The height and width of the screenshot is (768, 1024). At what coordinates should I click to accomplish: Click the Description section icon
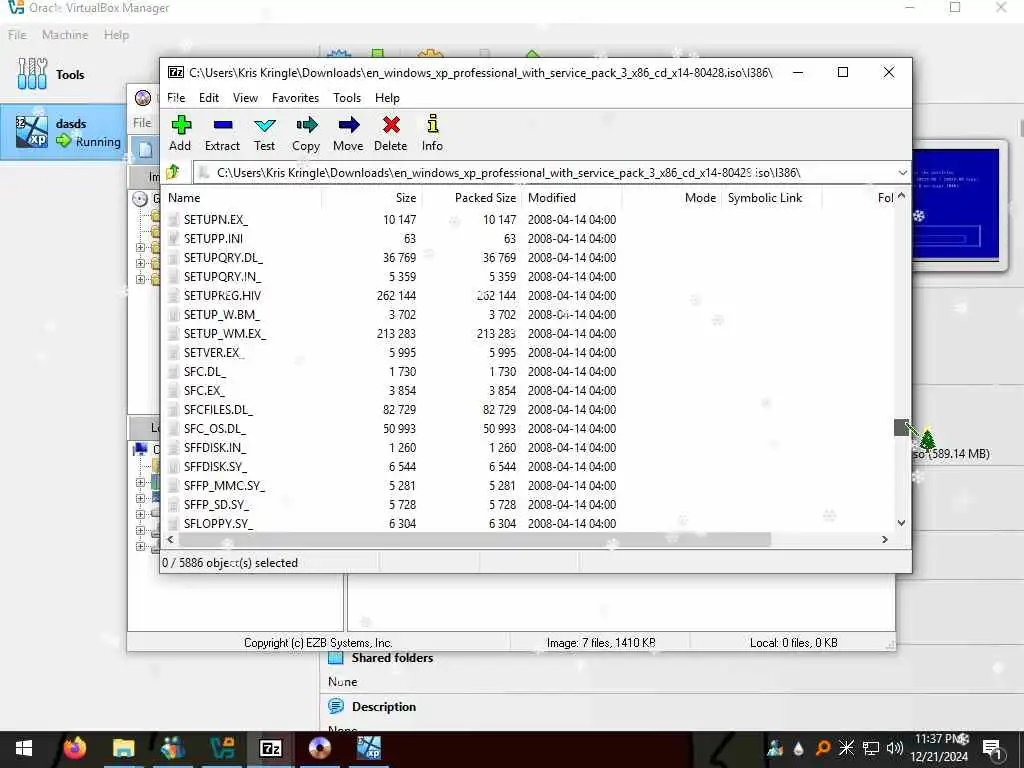tap(336, 706)
